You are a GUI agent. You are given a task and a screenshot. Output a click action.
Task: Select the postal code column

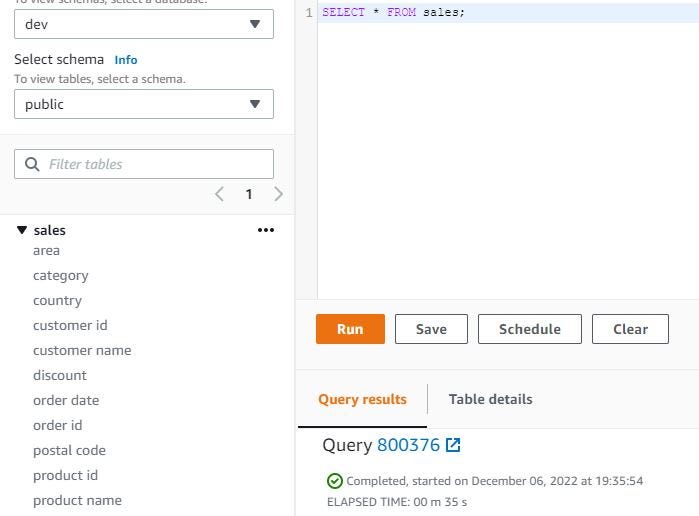(69, 450)
